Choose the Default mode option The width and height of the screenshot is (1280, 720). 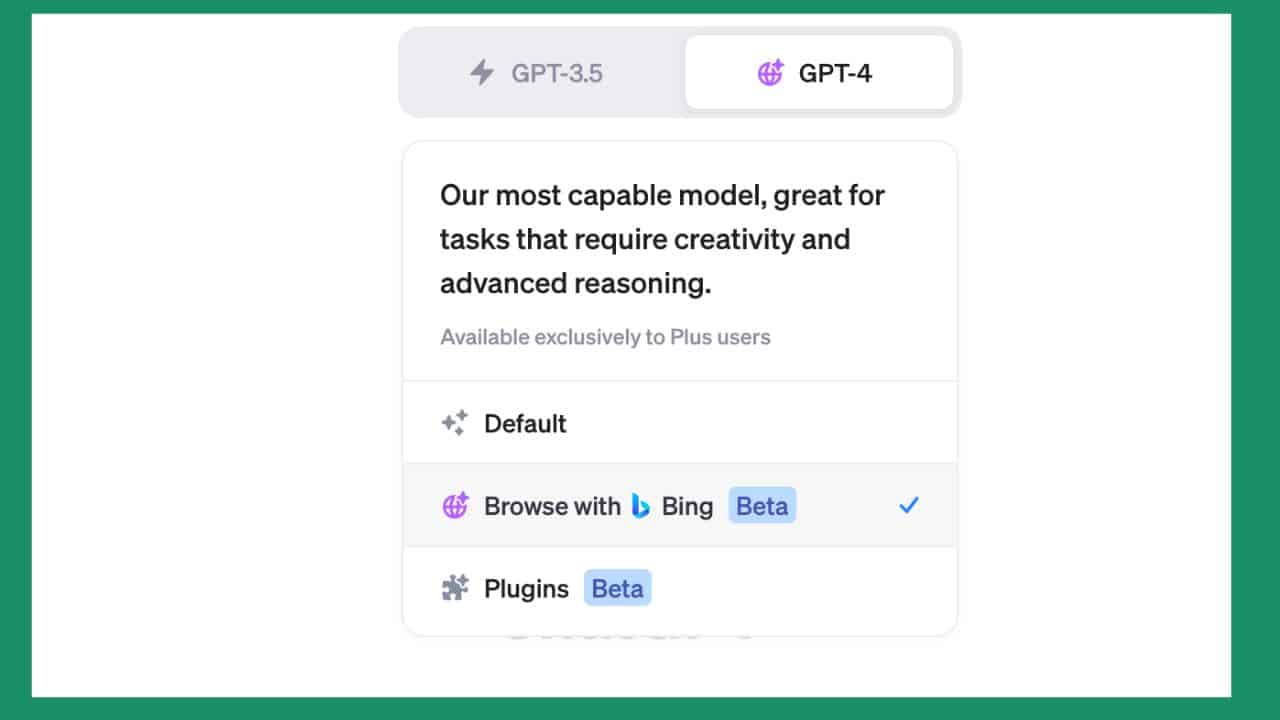click(x=680, y=423)
